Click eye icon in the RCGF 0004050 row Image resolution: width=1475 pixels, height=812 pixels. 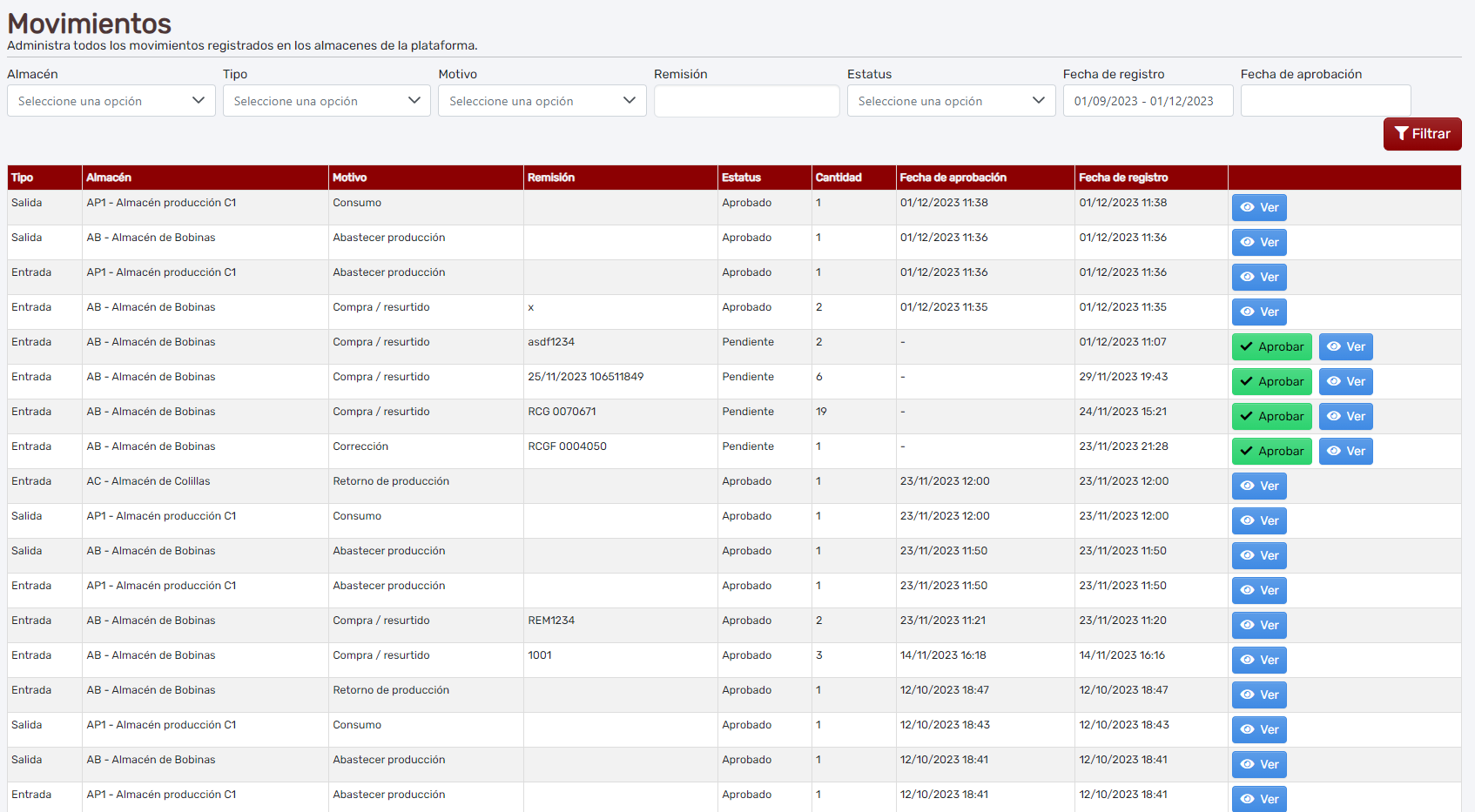point(1334,451)
